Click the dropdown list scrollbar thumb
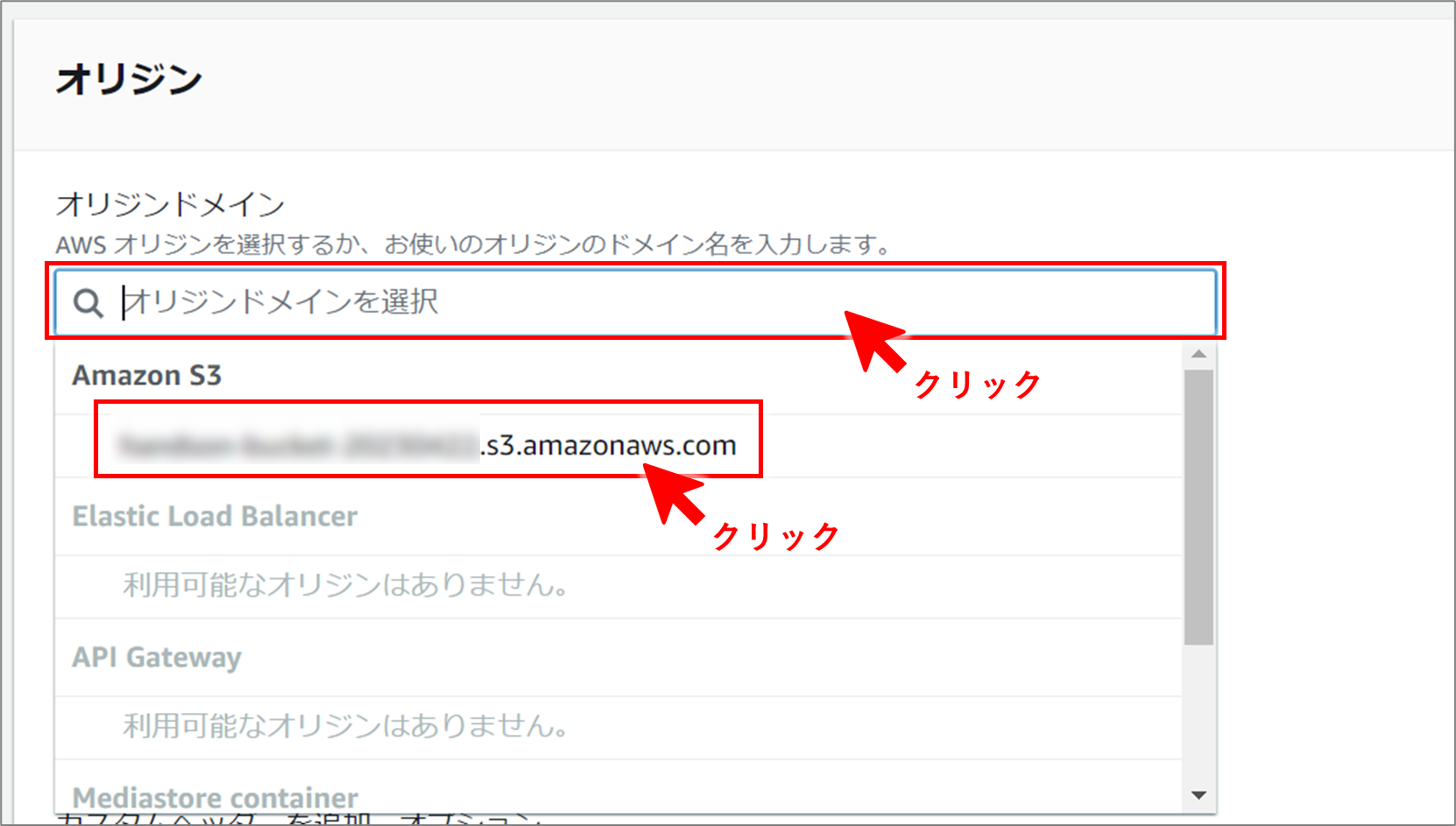 (x=1199, y=507)
